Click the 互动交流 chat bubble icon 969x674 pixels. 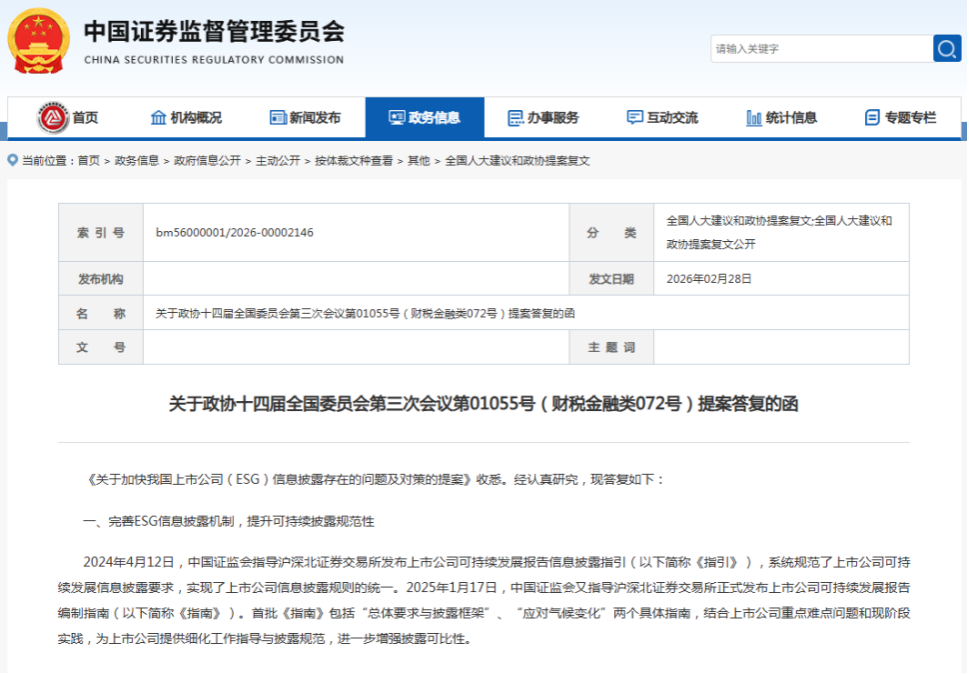coord(634,118)
